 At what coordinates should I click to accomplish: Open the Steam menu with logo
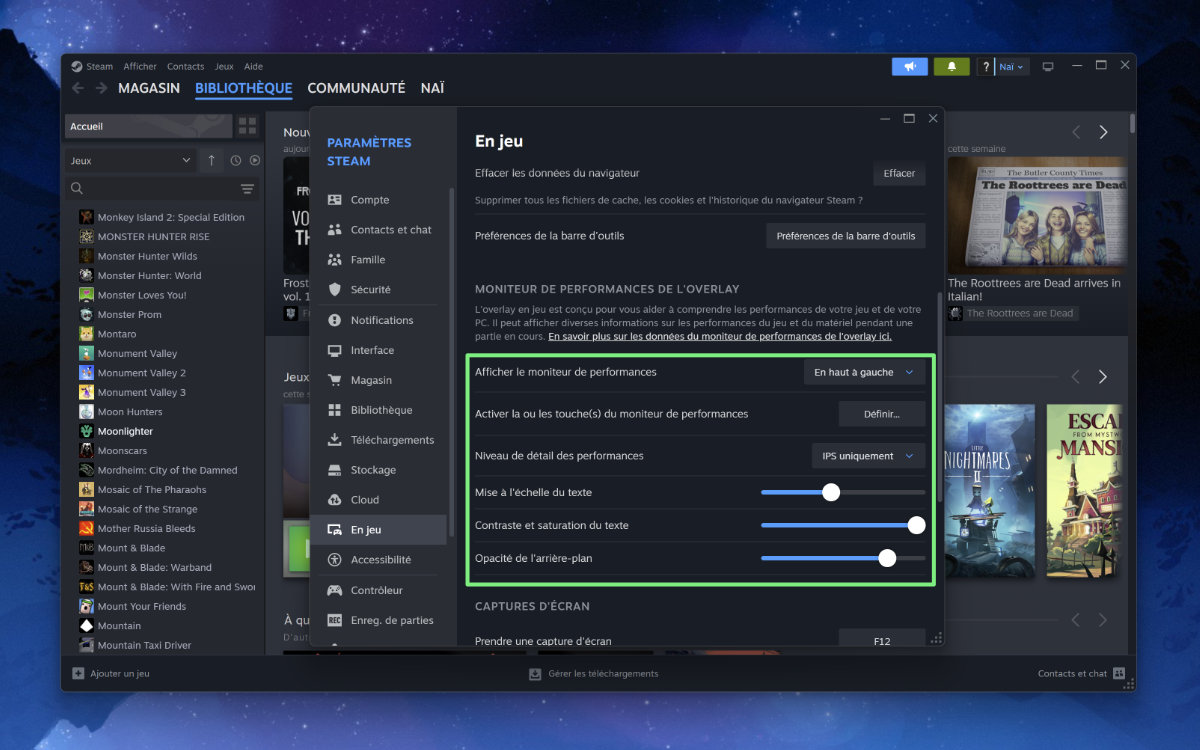click(x=92, y=67)
